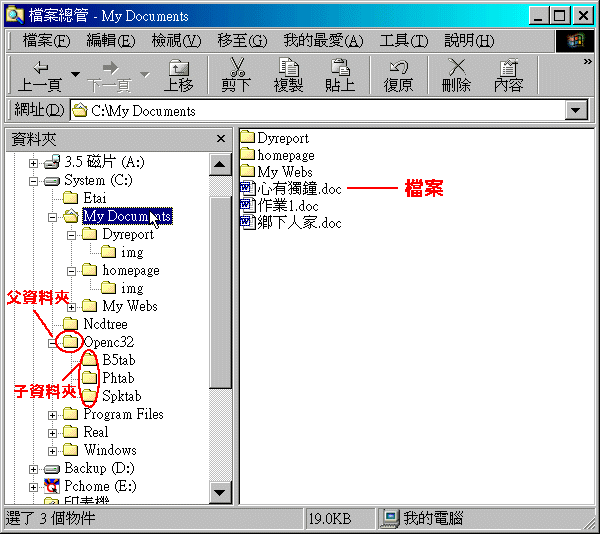The height and width of the screenshot is (534, 600).
Task: Select My Documents in folder tree
Action: click(127, 216)
